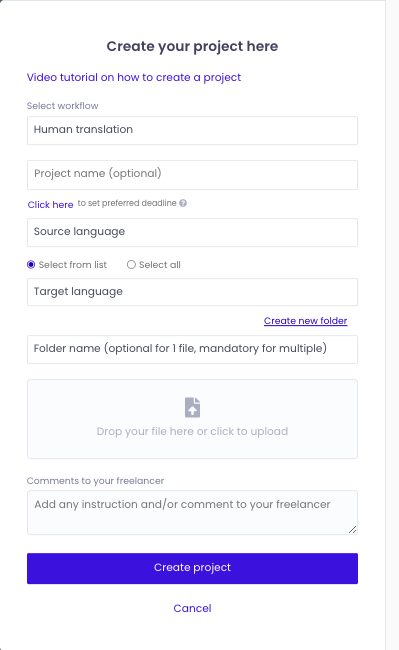Click 'Drop your file here or click to upload' text
399x650 pixels.
pyautogui.click(x=192, y=432)
